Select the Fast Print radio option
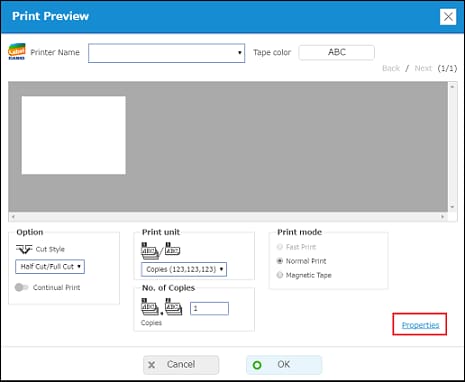 [x=280, y=247]
